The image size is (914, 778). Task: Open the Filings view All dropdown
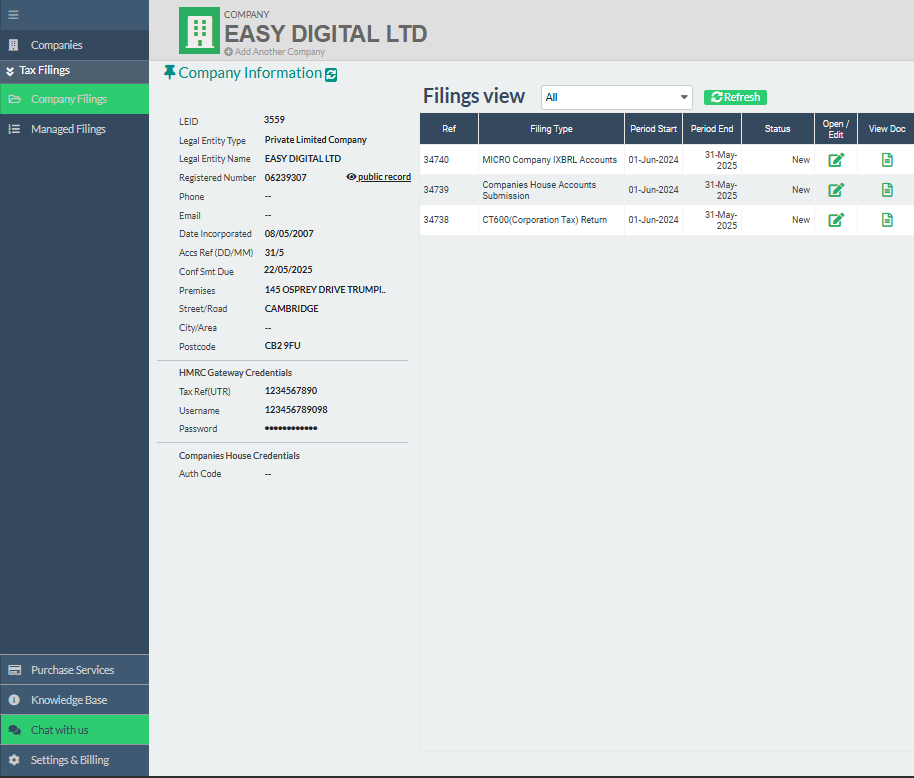click(x=617, y=97)
